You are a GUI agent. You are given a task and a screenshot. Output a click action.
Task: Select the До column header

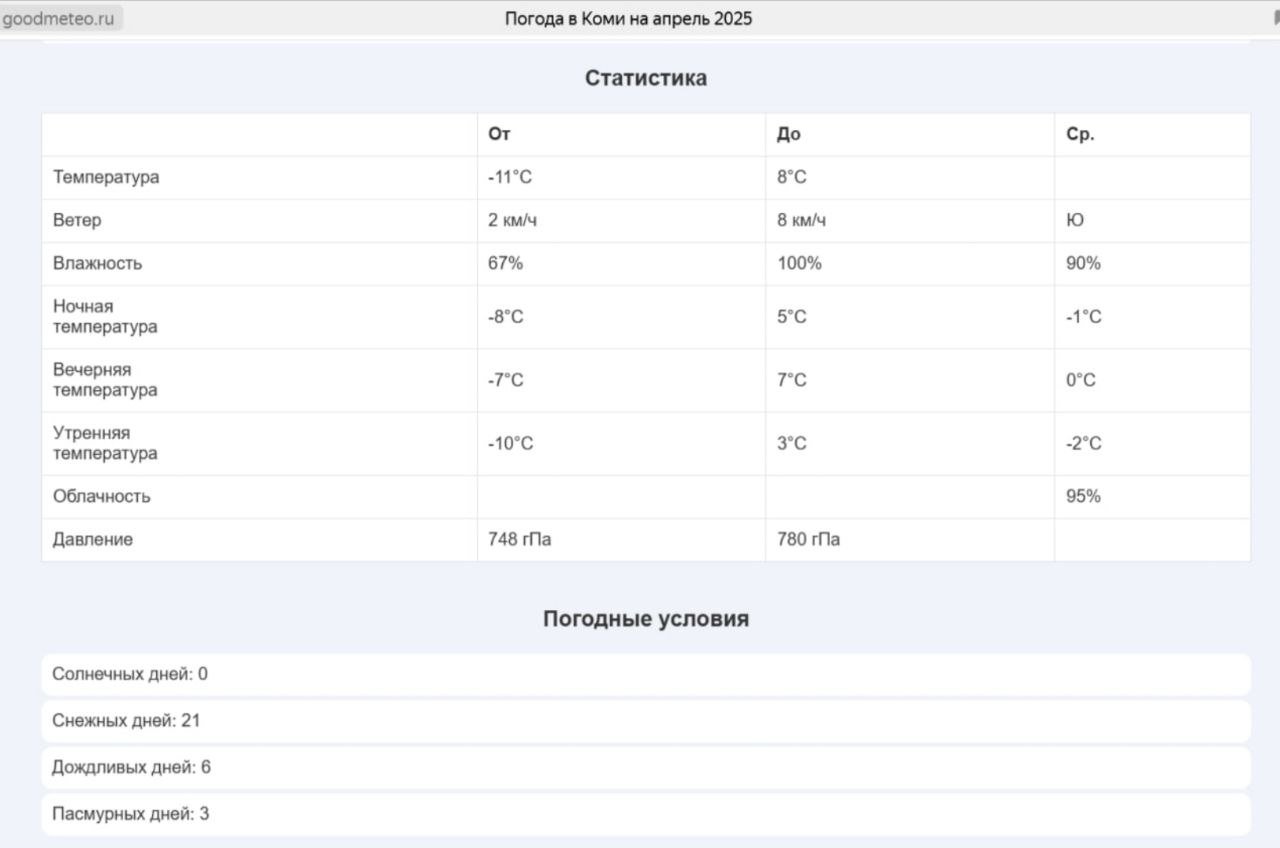(x=788, y=134)
